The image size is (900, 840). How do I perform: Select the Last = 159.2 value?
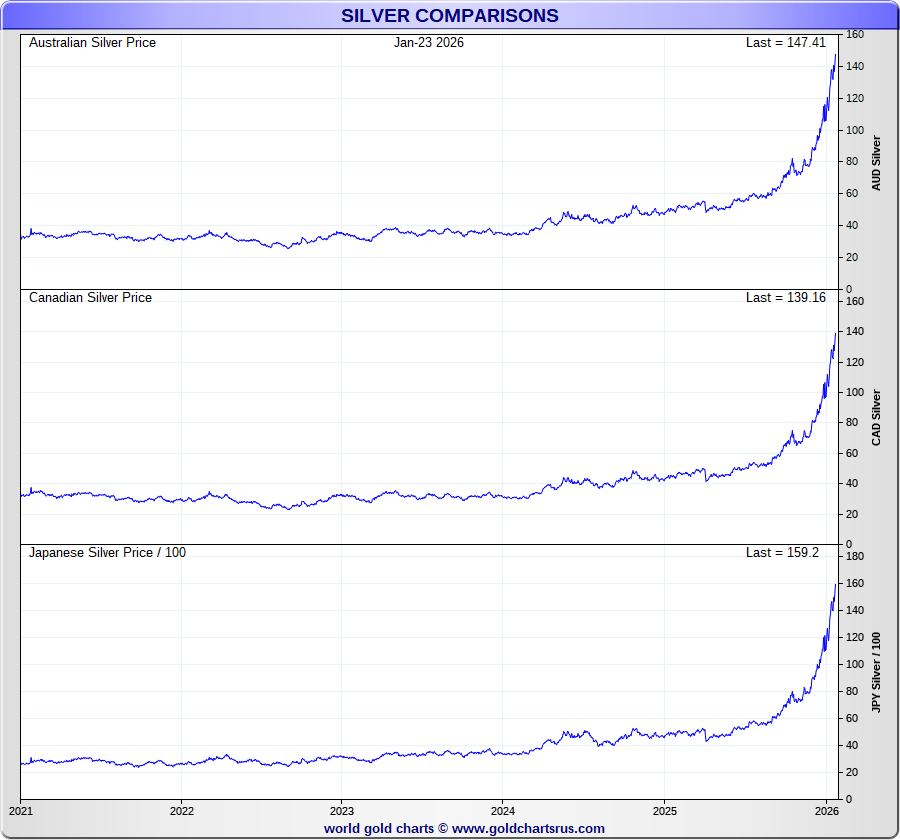pos(782,553)
